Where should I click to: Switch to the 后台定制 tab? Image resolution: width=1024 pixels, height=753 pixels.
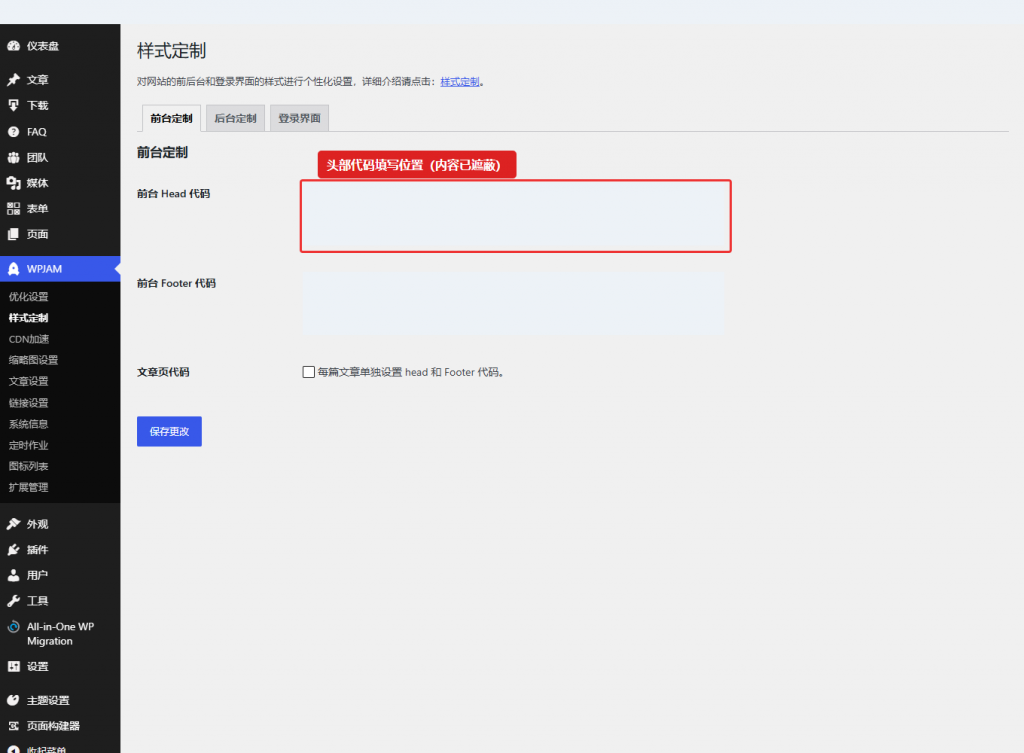pyautogui.click(x=235, y=118)
